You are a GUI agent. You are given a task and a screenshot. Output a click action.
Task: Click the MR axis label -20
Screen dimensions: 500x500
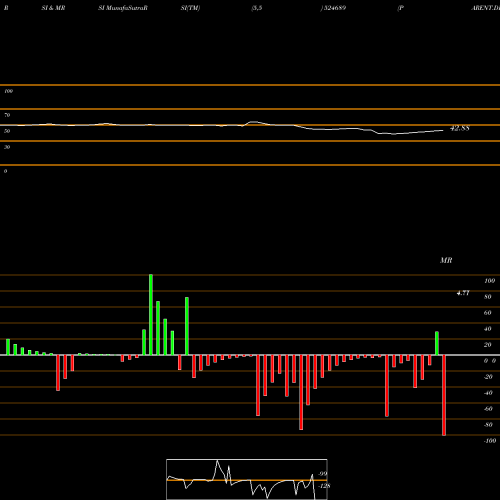click(488, 377)
